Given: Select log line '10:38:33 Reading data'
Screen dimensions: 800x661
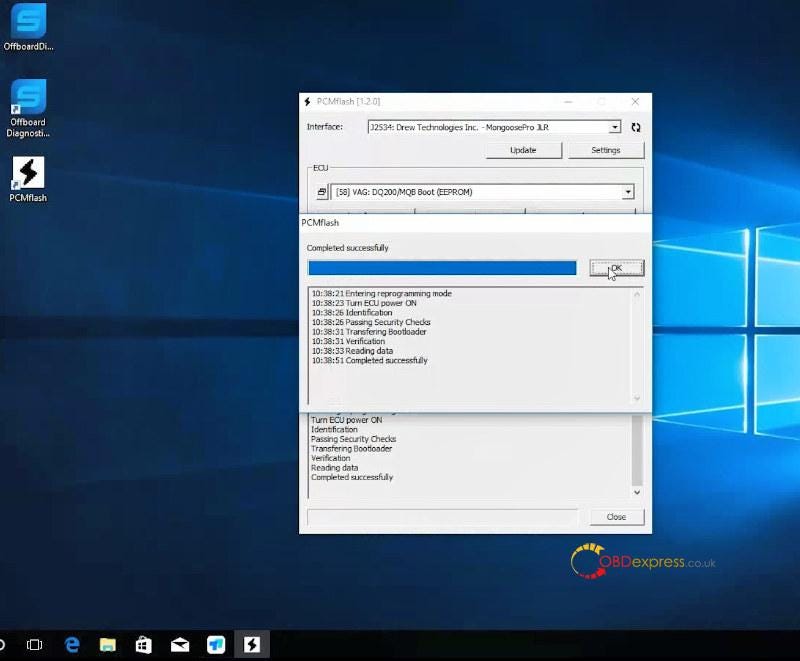Looking at the screenshot, I should pyautogui.click(x=353, y=351).
